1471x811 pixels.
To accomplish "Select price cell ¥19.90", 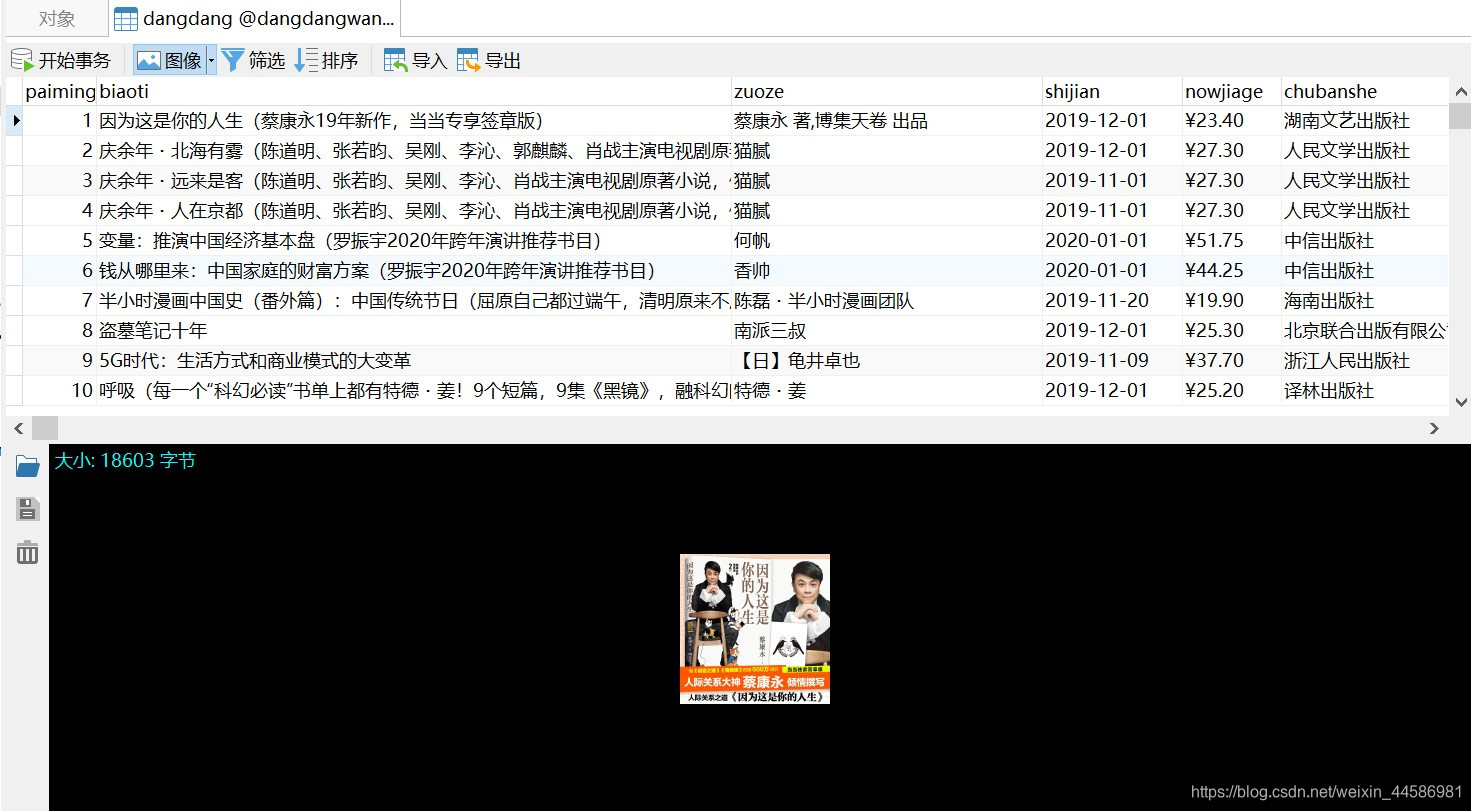I will pyautogui.click(x=1232, y=301).
